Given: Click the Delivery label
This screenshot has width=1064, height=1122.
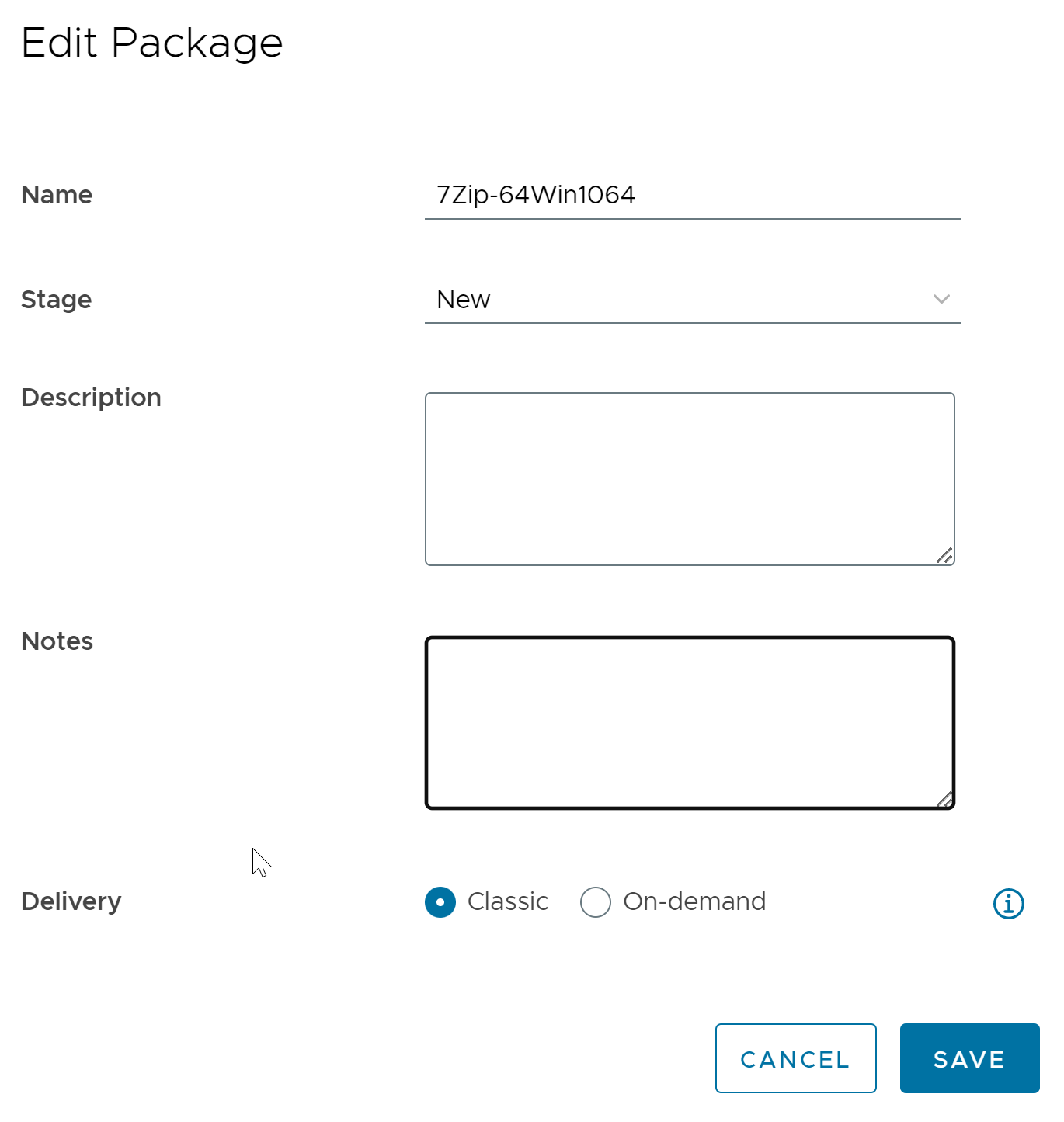Looking at the screenshot, I should click(x=71, y=901).
